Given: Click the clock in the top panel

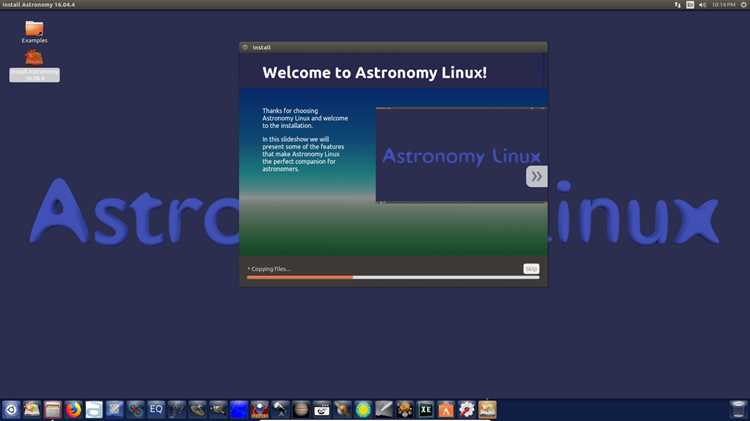Looking at the screenshot, I should 723,5.
